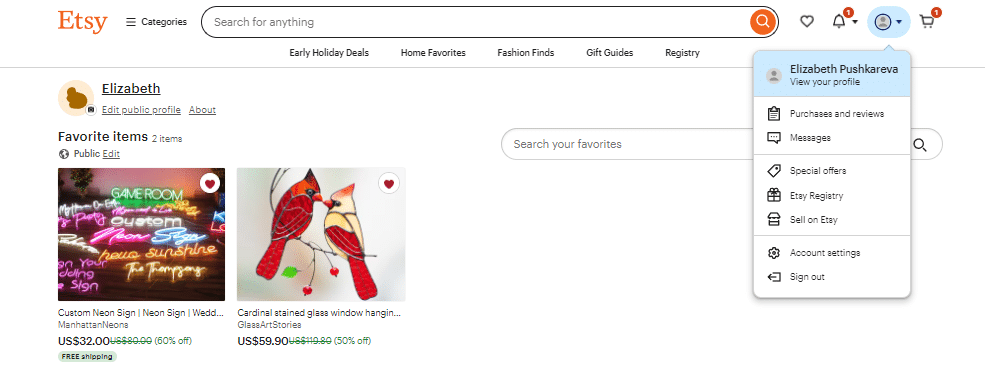
Task: Click the Edit link next to Public
Action: (x=111, y=154)
